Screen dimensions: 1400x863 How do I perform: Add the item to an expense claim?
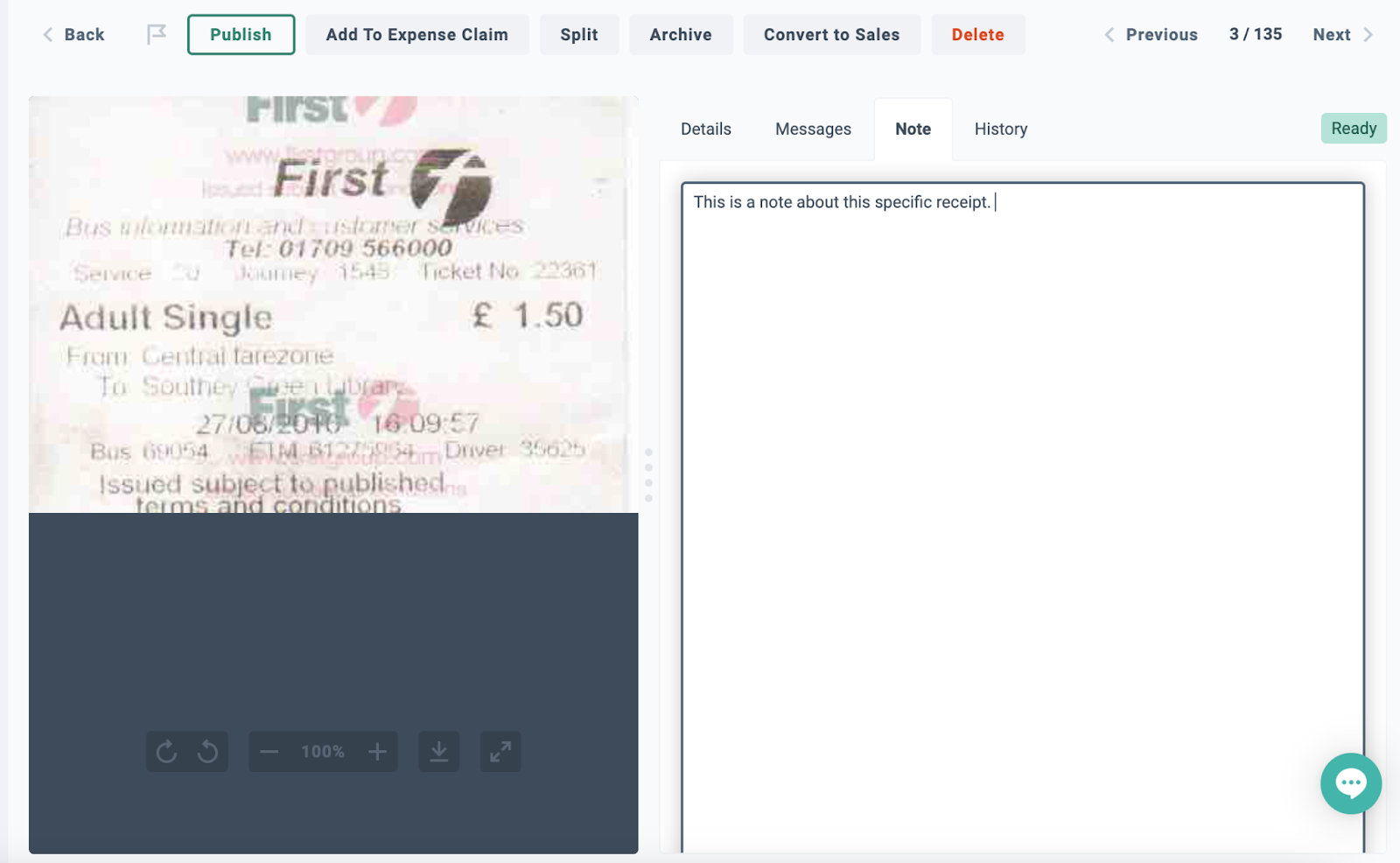416,35
